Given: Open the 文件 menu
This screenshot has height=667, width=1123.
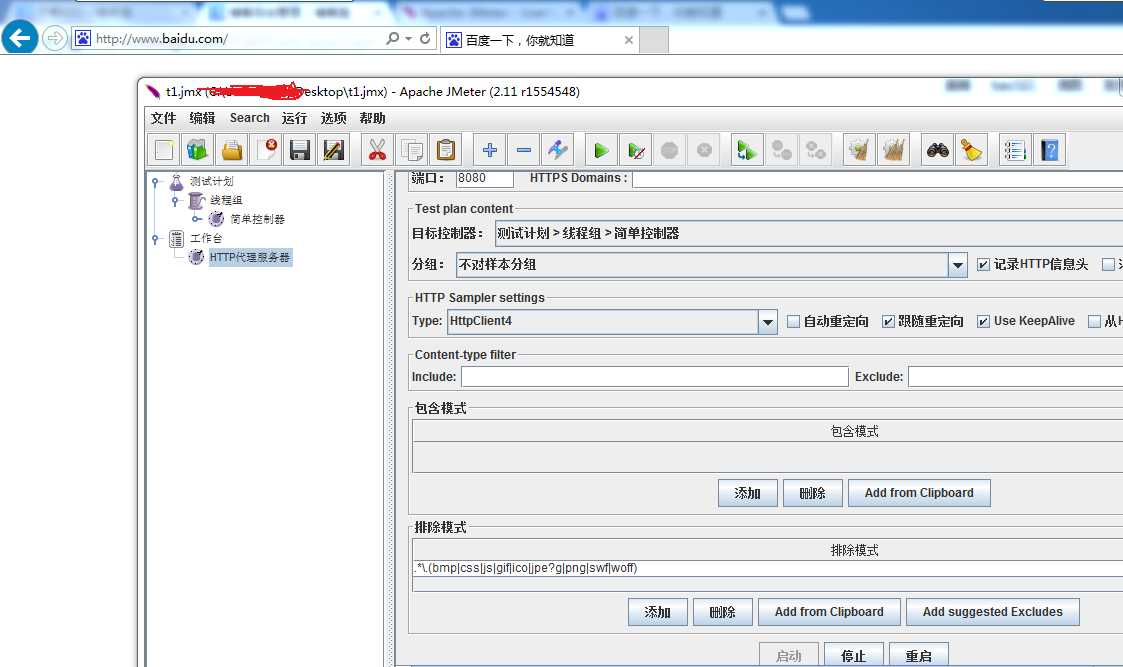Looking at the screenshot, I should (x=163, y=118).
